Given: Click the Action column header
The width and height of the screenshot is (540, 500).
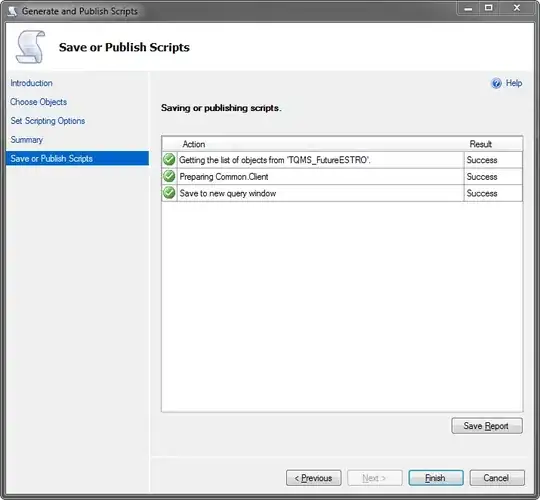Looking at the screenshot, I should pos(194,144).
